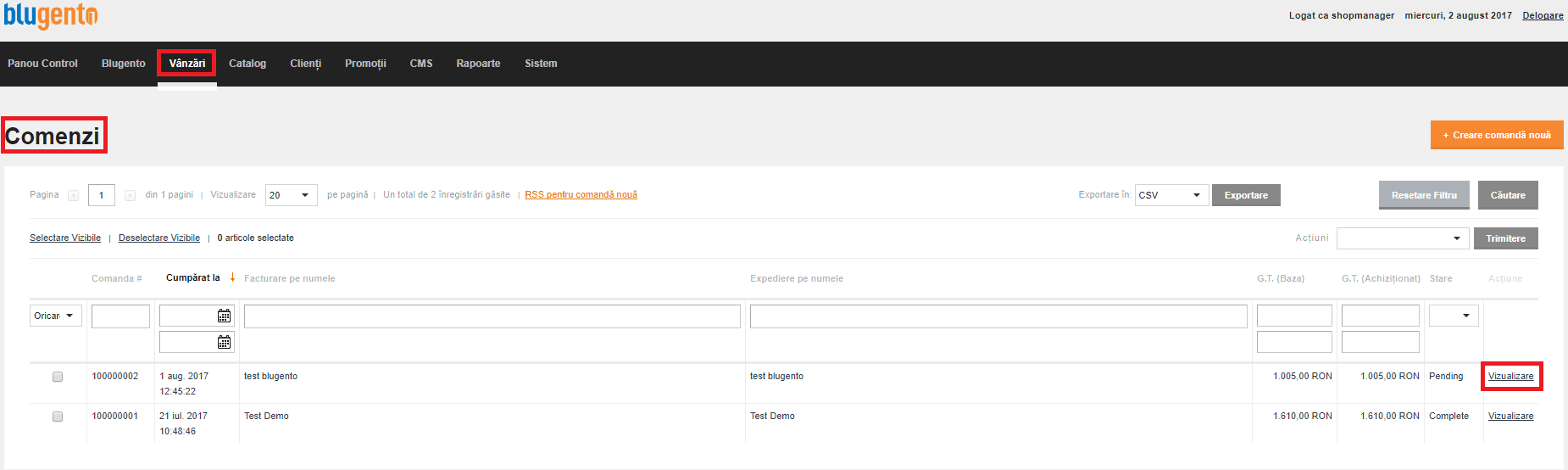Click the Selectare Vizibile link
Screen dimensions: 1568x470
(65, 238)
